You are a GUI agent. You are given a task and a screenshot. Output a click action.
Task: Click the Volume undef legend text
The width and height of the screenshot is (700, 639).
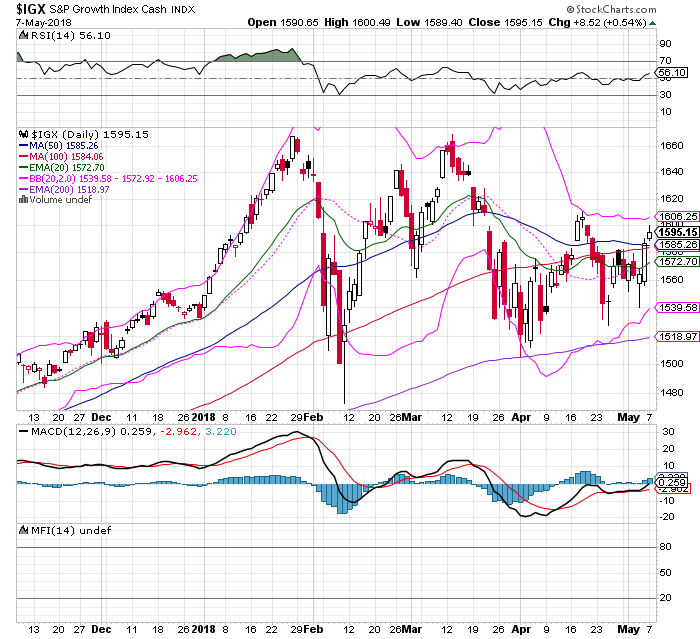[x=61, y=200]
